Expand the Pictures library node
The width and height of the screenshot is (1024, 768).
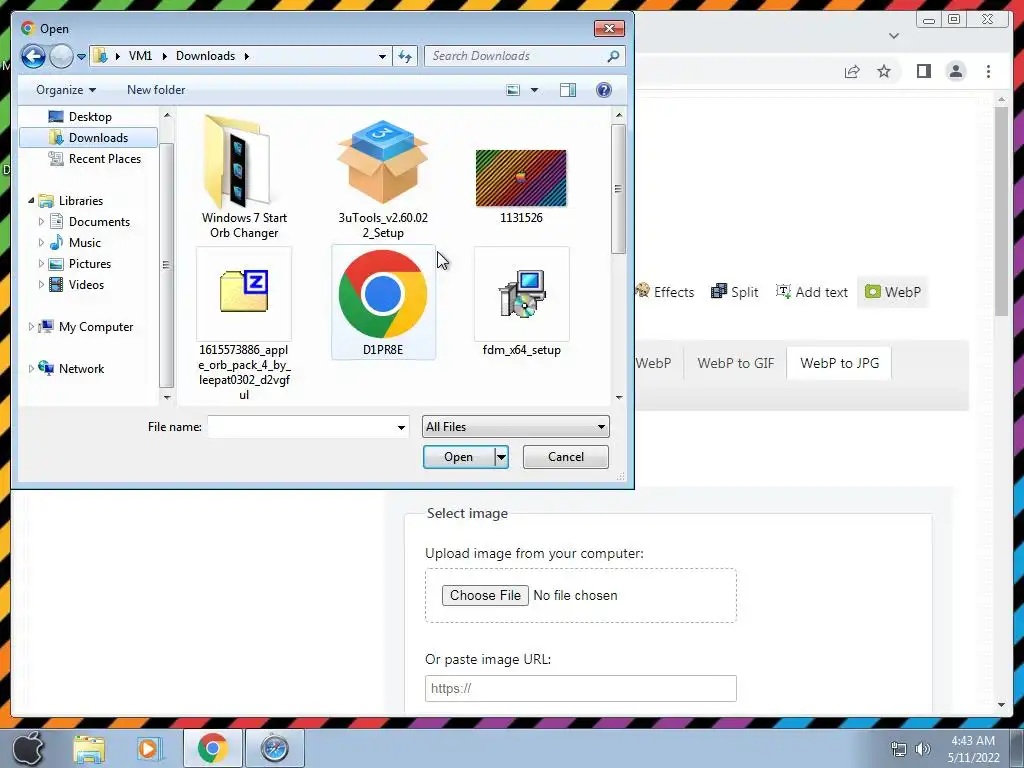tap(41, 264)
